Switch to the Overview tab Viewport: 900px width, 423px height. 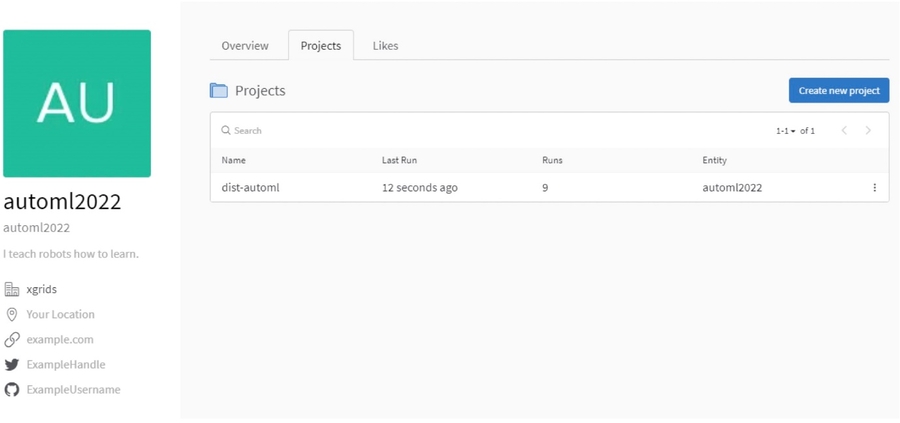(245, 46)
